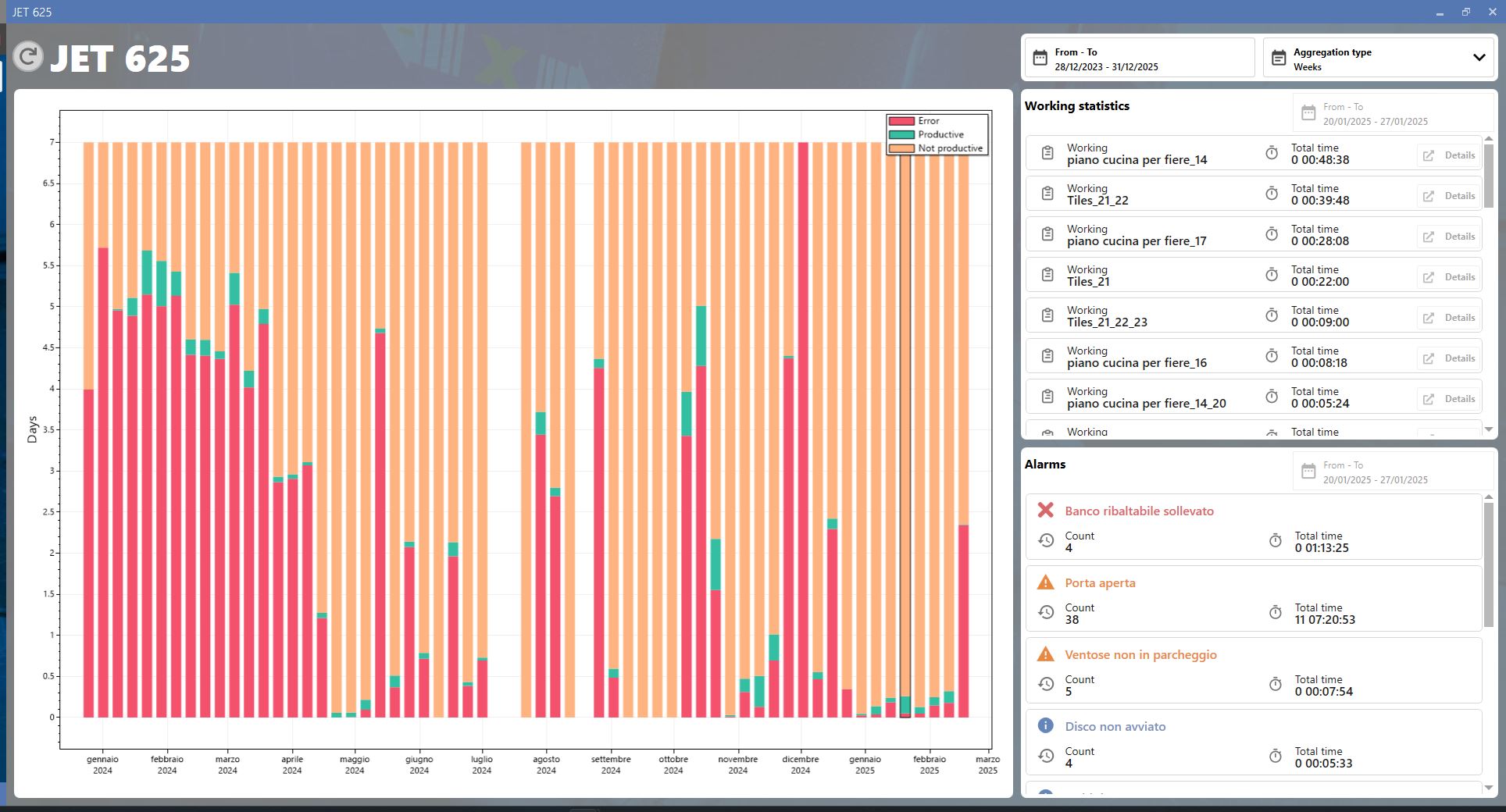Select the full red error bar at dicembre 2024
Screen dimensions: 1506x812
coord(803,429)
